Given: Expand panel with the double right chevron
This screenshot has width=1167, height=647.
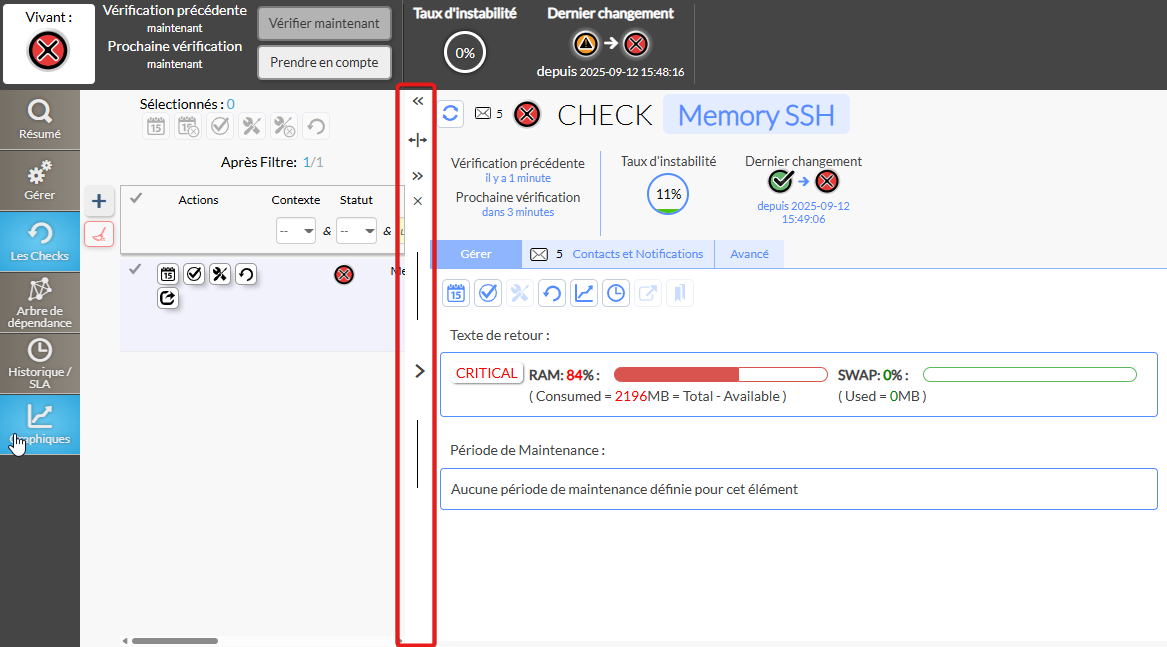Looking at the screenshot, I should 418,176.
